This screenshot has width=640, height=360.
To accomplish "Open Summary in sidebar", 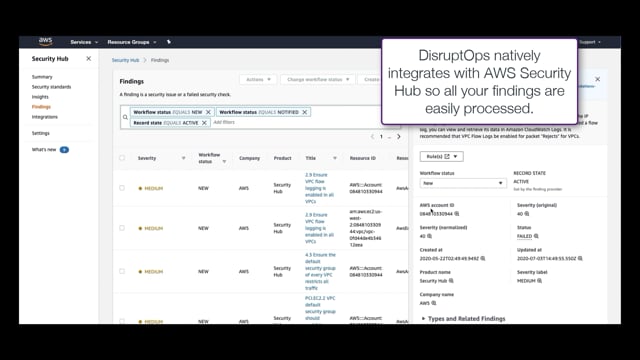I will coord(42,77).
